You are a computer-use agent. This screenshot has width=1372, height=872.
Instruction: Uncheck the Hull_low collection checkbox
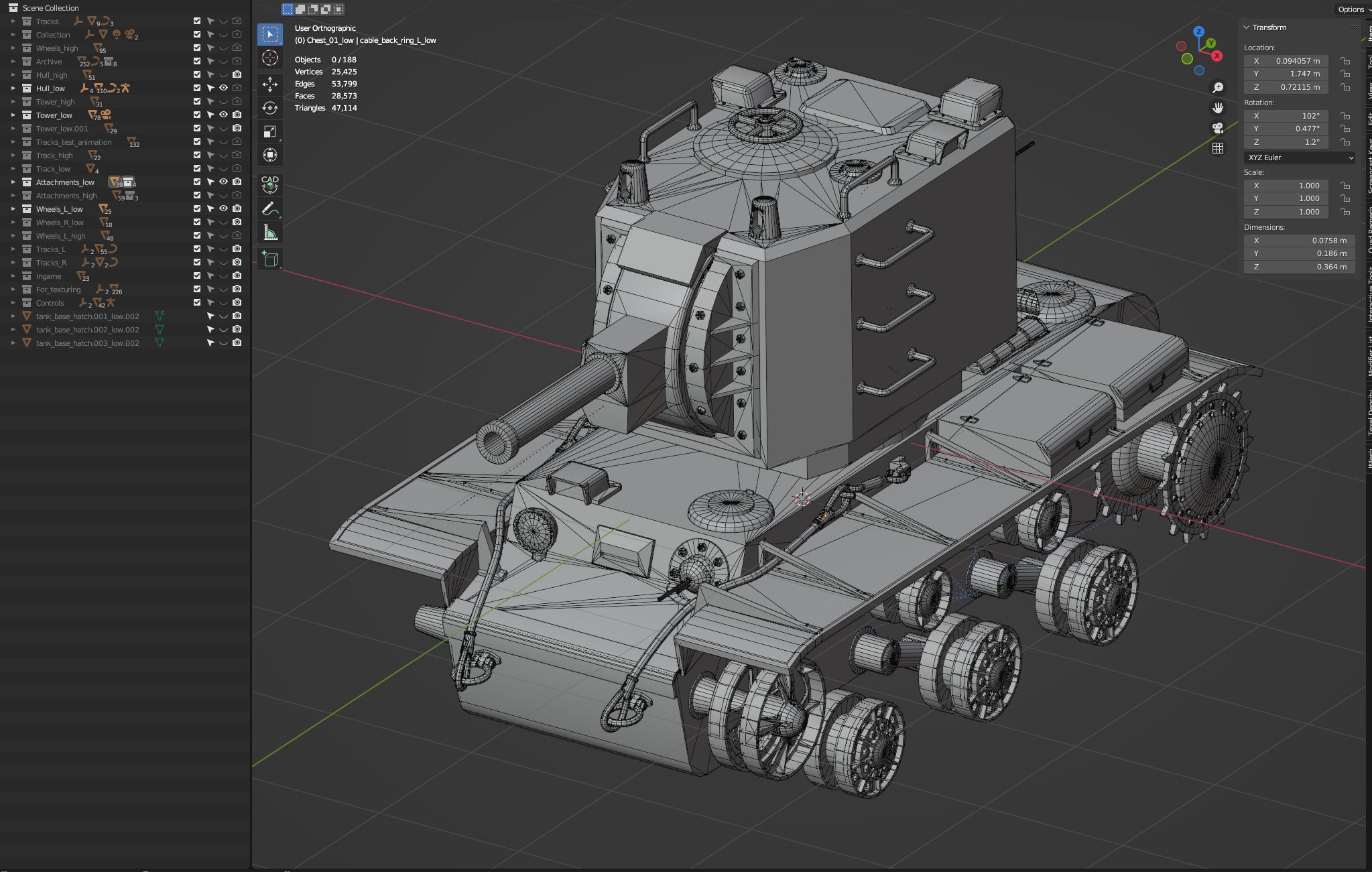(197, 88)
